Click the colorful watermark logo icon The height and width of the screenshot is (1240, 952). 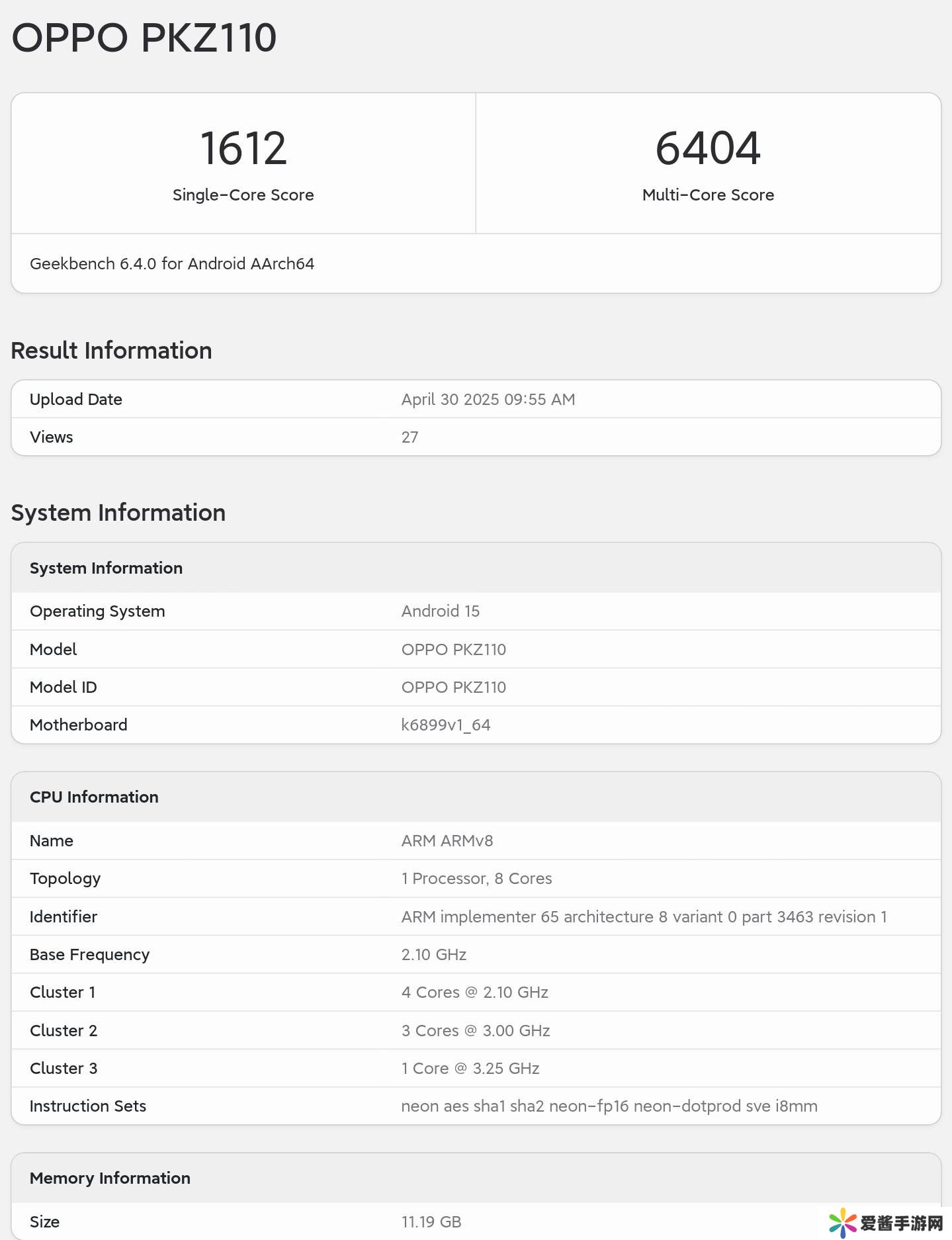point(842,1222)
